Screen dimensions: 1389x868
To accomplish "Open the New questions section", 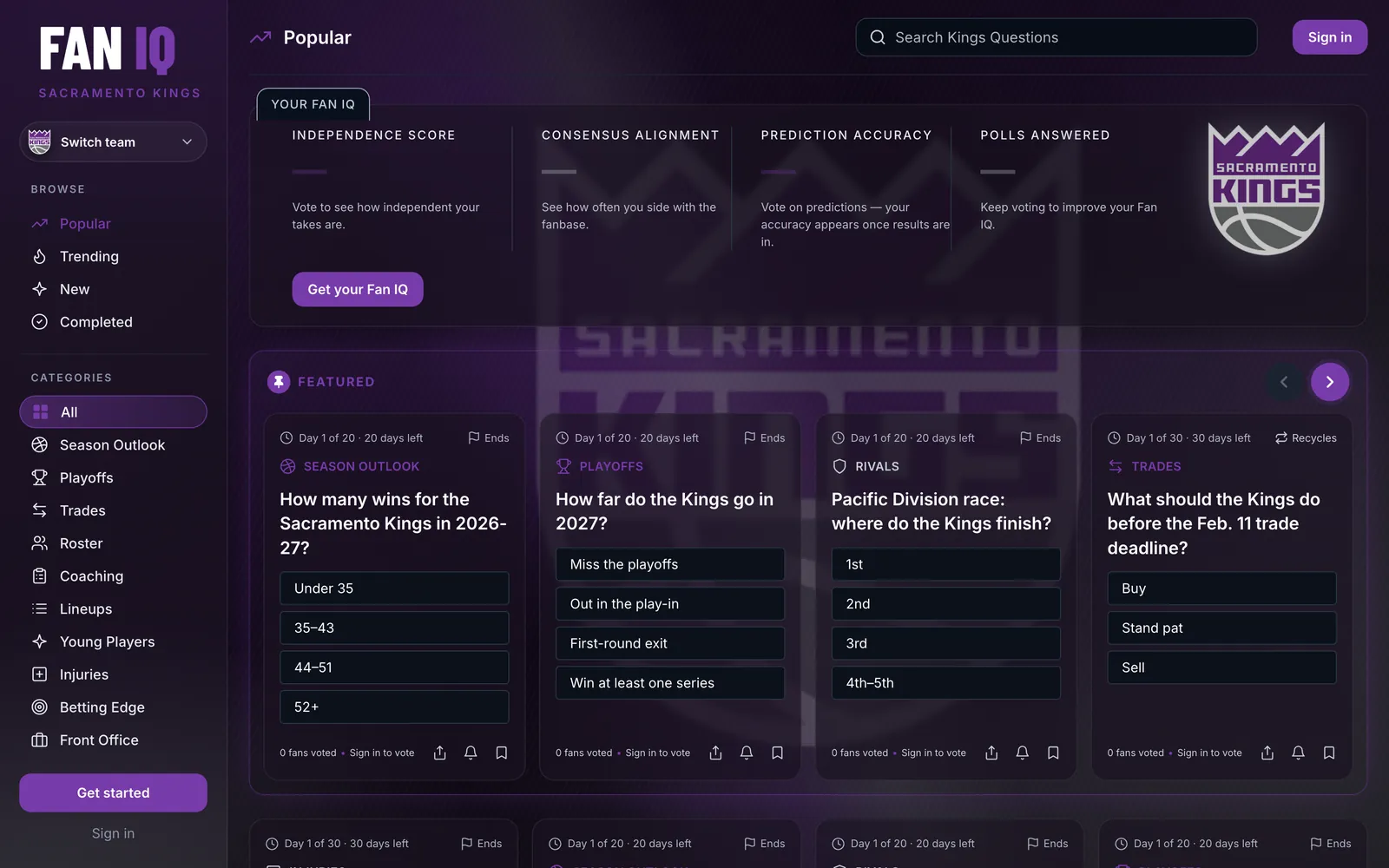I will click(x=113, y=289).
